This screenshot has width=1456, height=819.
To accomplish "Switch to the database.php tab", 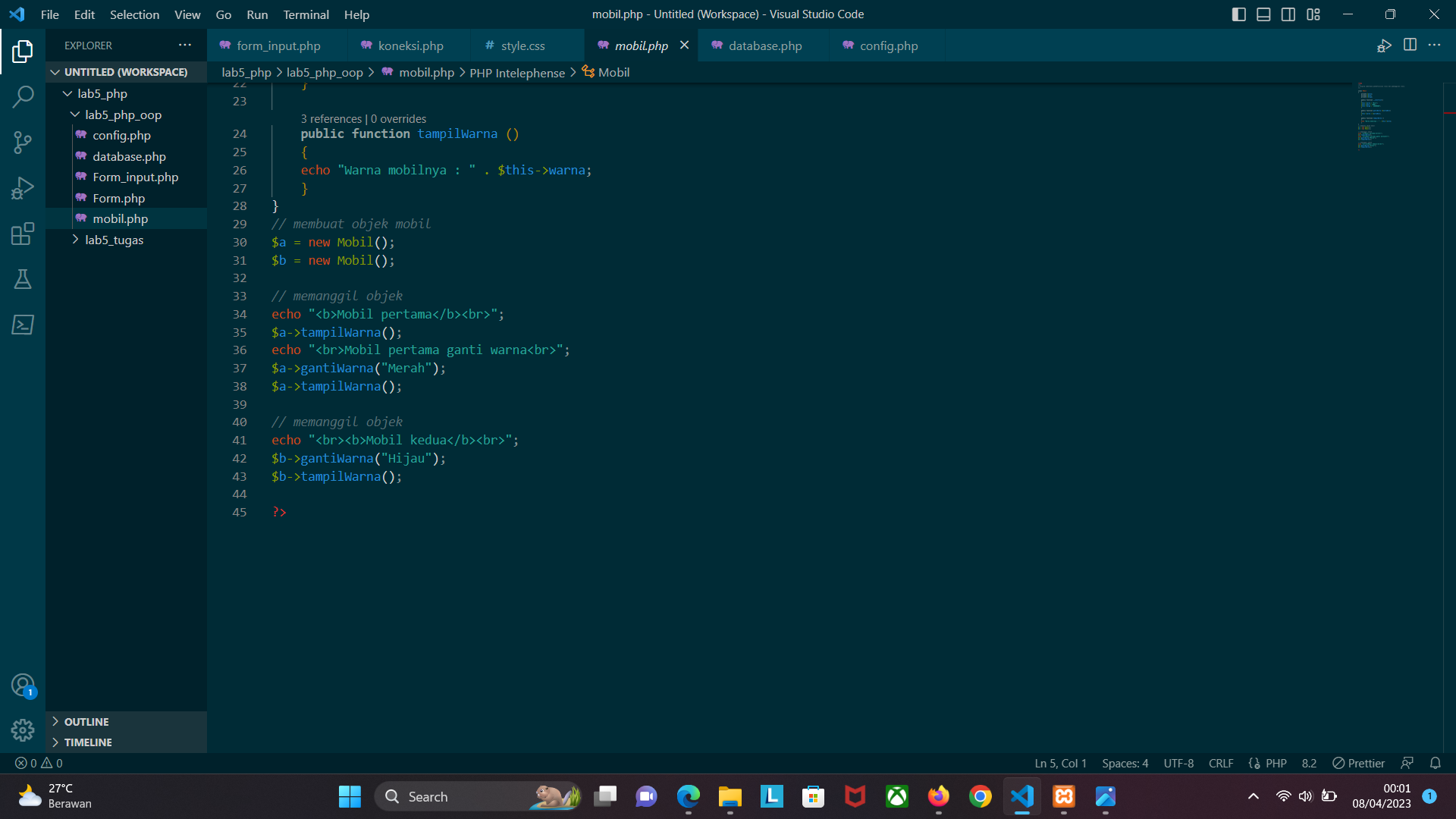I will click(764, 45).
